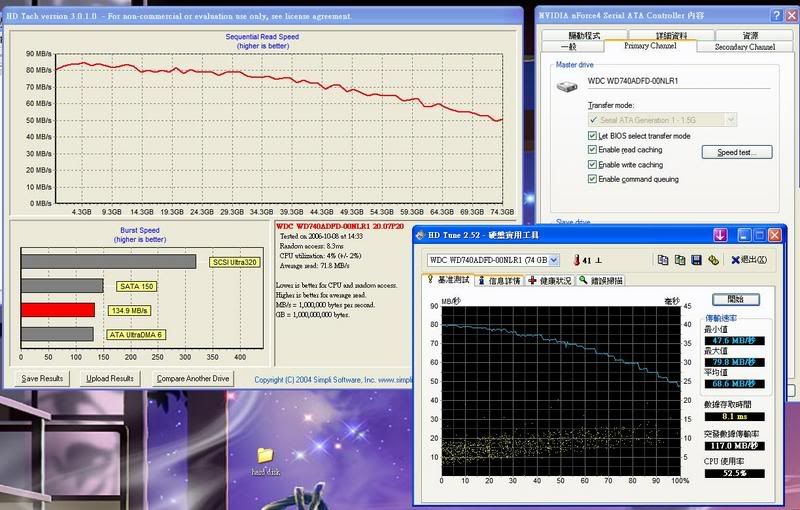Viewport: 800px width, 510px height.
Task: Toggle Let BIOS select transfer mode checkbox
Action: tap(592, 136)
